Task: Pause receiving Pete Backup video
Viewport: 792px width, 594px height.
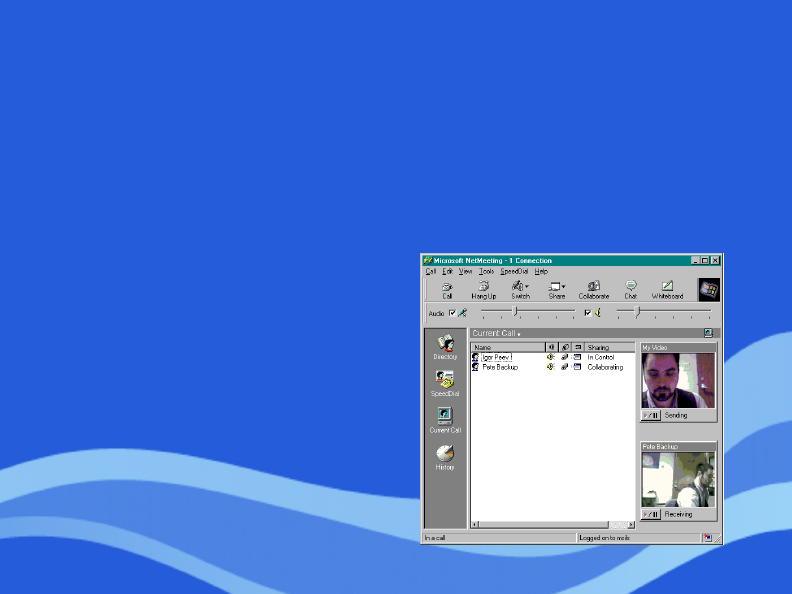Action: [651, 514]
